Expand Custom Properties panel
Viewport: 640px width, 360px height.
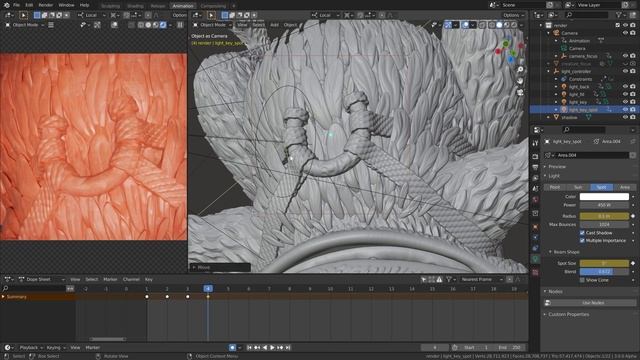tap(568, 314)
